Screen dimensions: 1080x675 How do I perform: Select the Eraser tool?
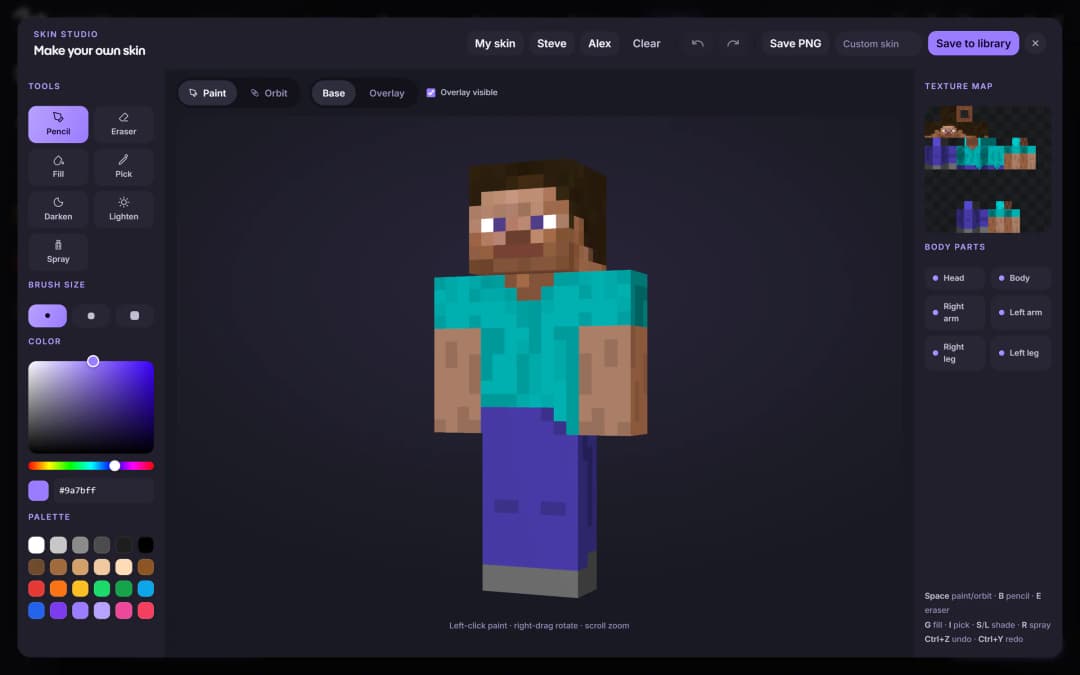click(x=123, y=124)
